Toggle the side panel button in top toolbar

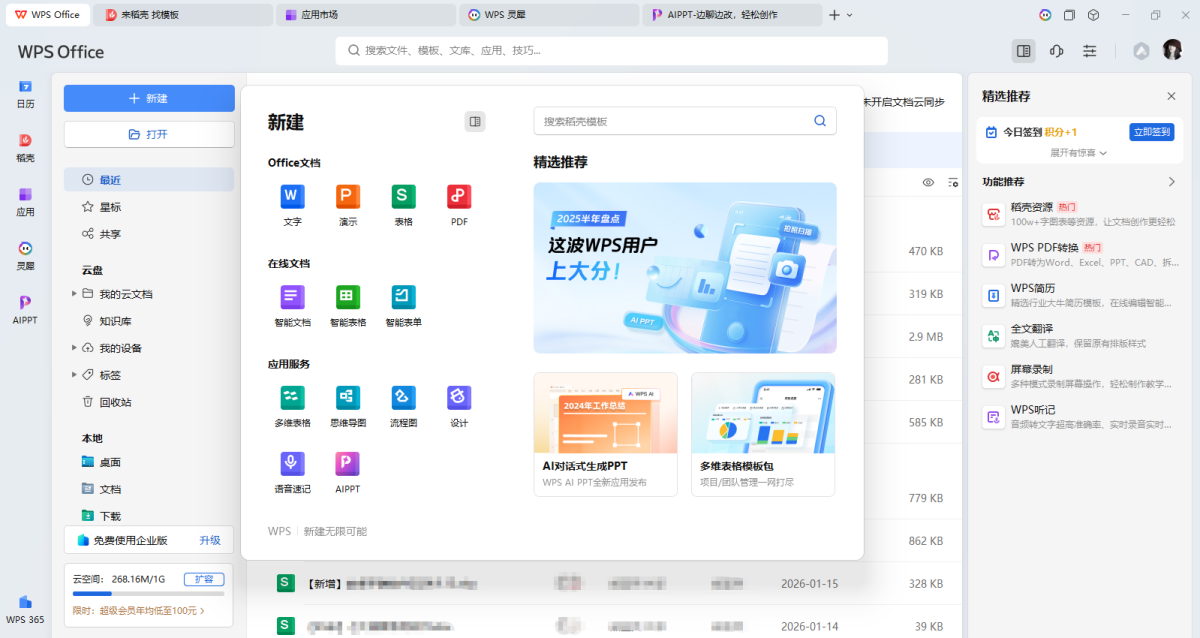pyautogui.click(x=1023, y=51)
